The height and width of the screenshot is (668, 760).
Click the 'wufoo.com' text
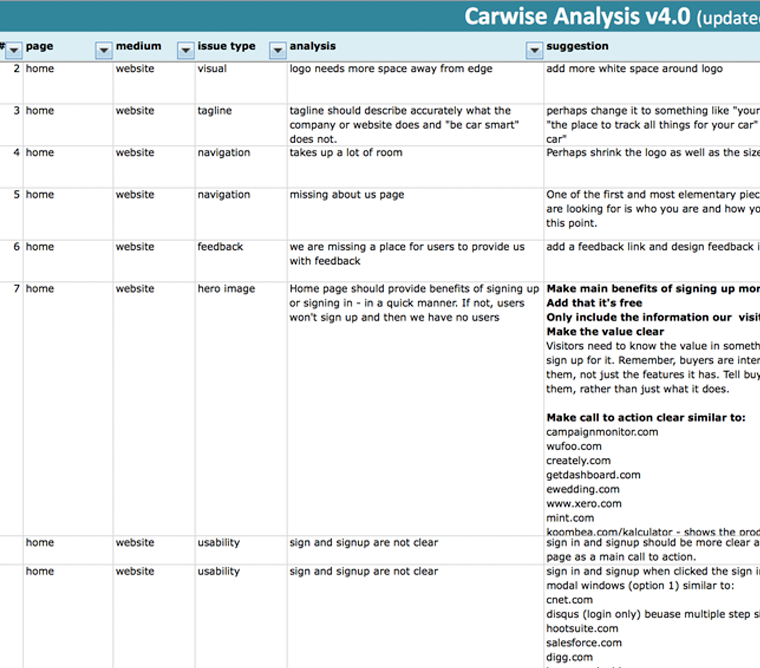click(574, 446)
